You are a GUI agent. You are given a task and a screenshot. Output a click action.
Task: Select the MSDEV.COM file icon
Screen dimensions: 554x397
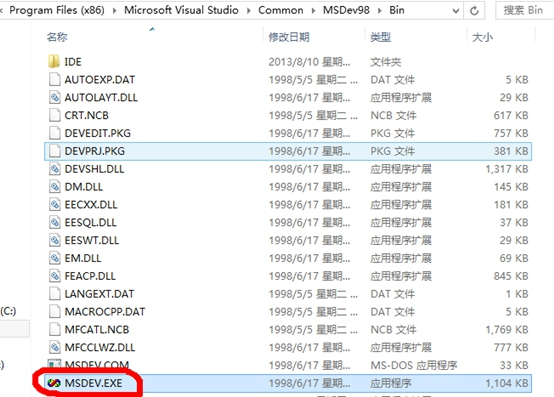54,365
